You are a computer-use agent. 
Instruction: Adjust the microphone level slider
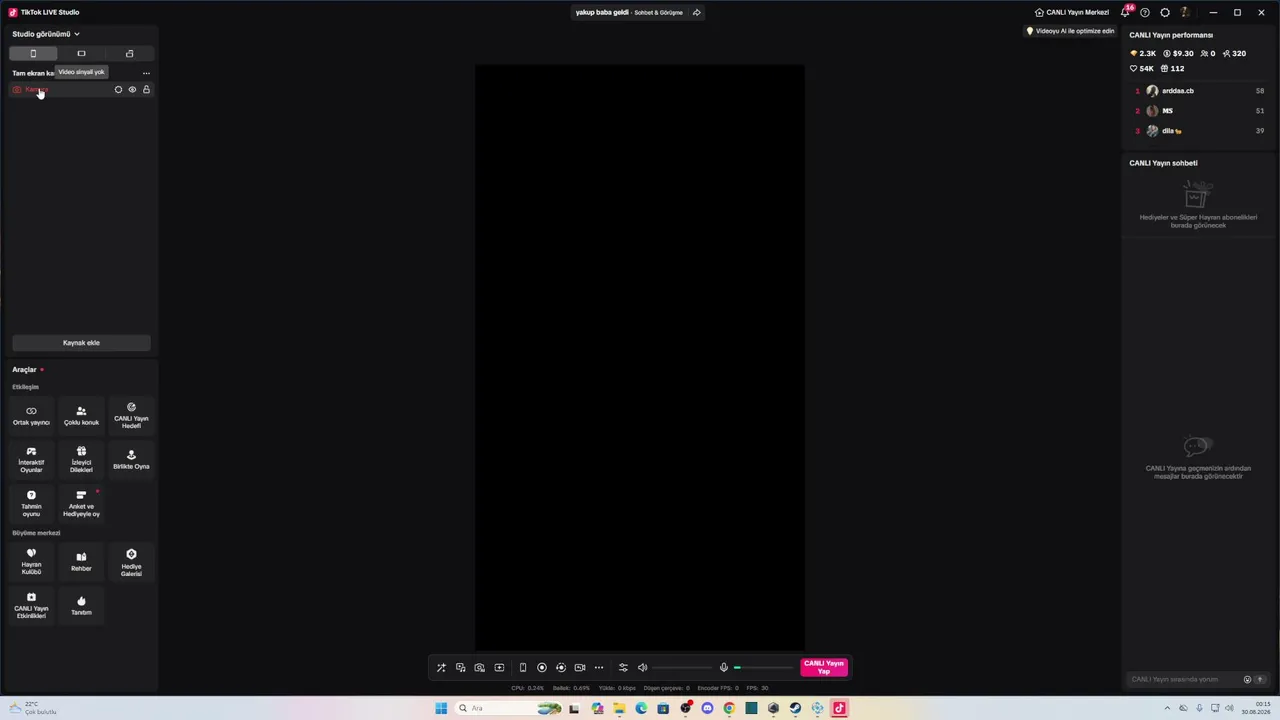(764, 668)
